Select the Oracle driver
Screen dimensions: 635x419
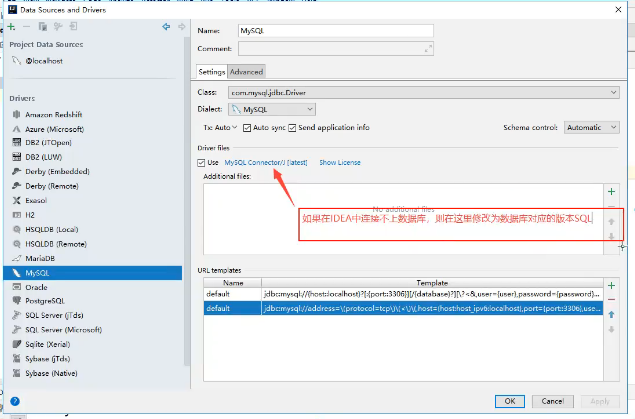(36, 287)
